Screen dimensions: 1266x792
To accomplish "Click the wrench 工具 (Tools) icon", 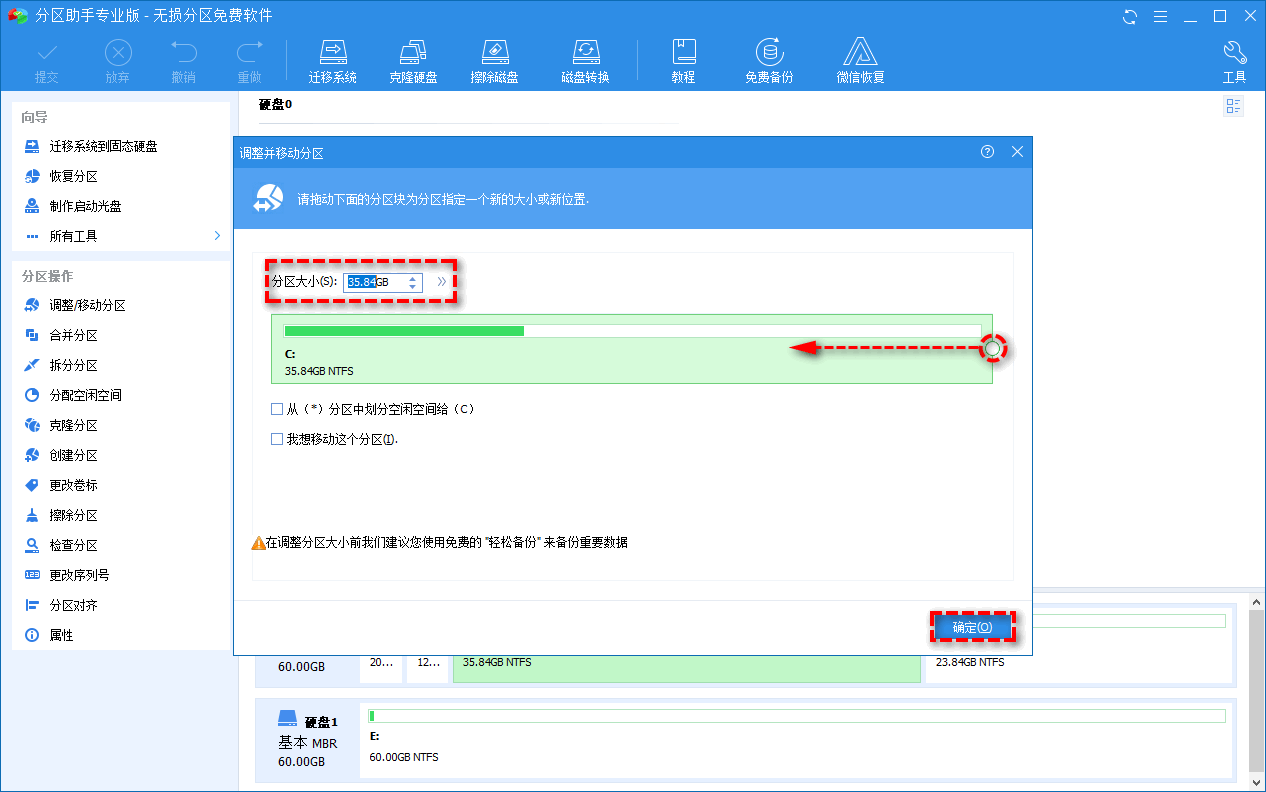I will (1235, 58).
